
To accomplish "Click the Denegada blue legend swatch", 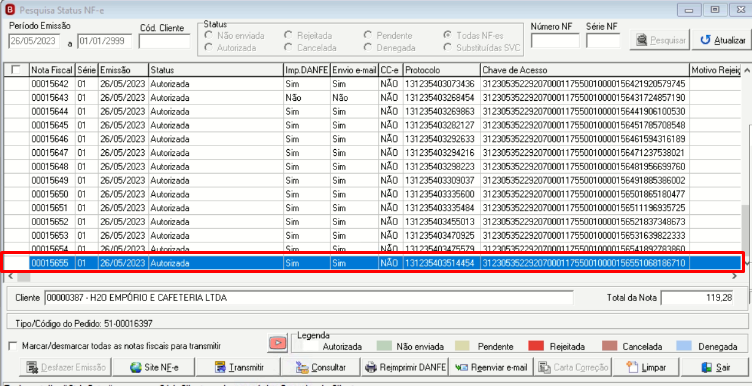I will click(684, 346).
